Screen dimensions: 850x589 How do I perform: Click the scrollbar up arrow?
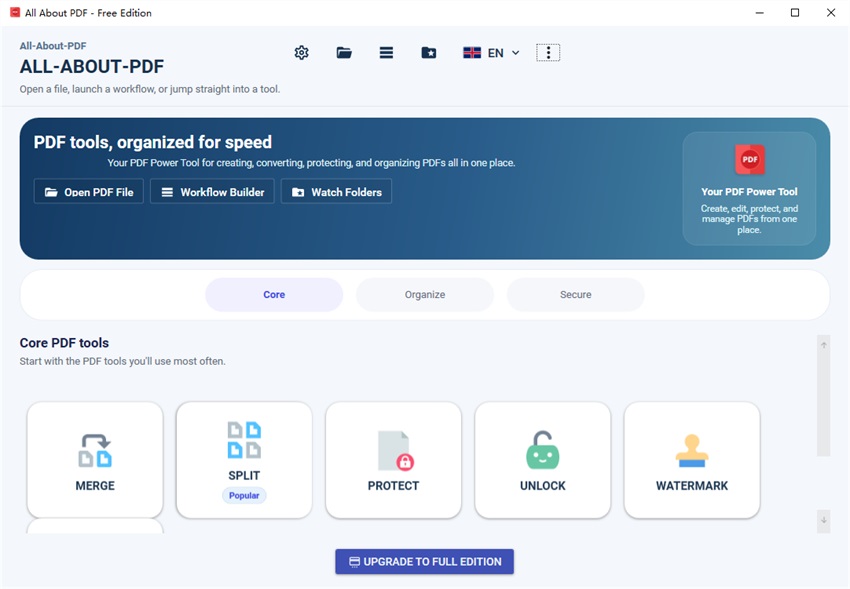[823, 345]
